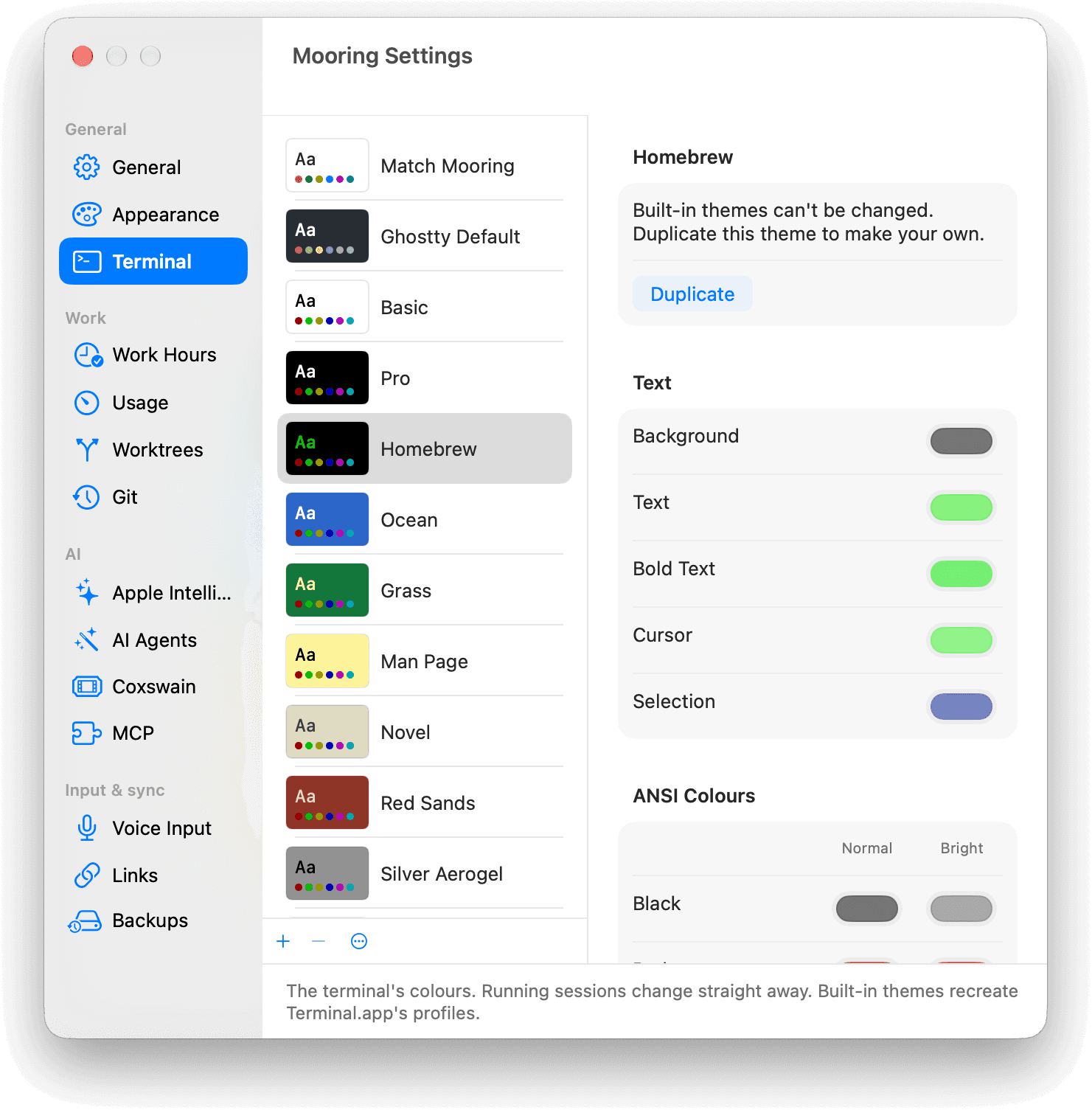Go to Appearance settings label
The image size is (1092, 1110).
pyautogui.click(x=166, y=215)
